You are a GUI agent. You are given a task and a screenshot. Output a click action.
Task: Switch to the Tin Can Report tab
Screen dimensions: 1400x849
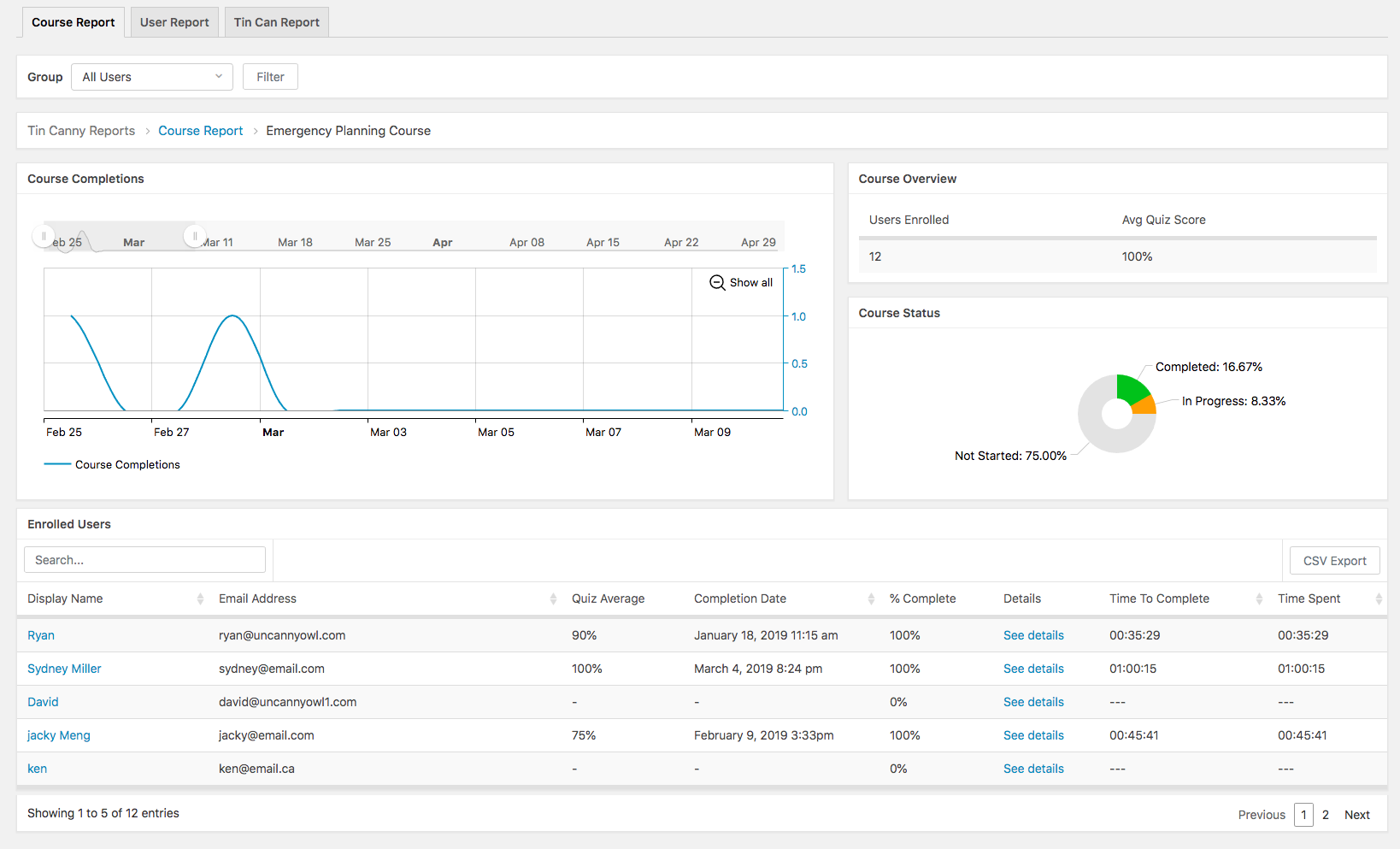tap(276, 22)
